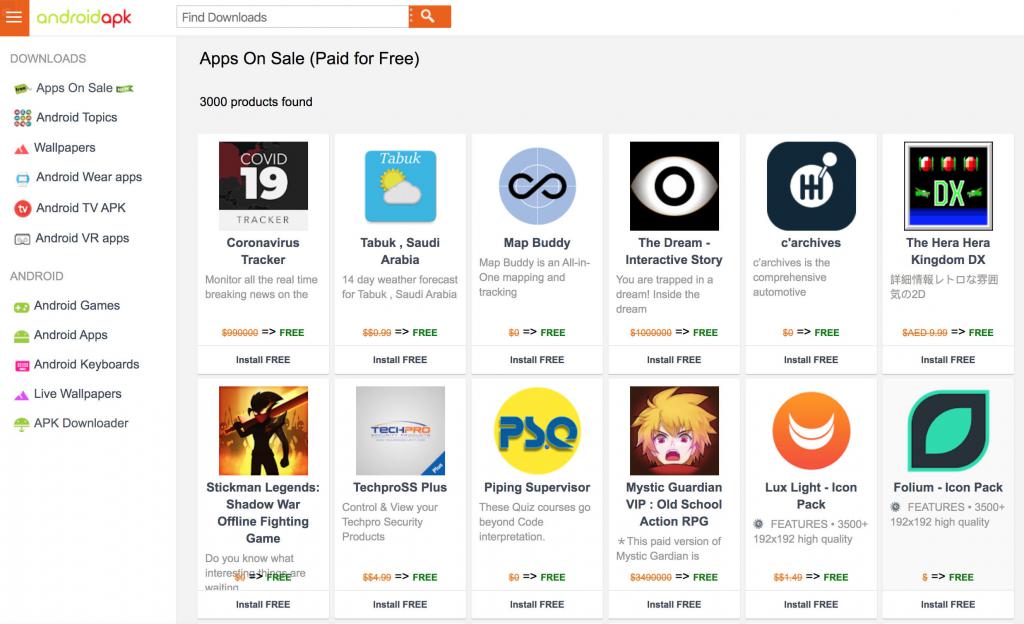Click the androidapk site logo
The width and height of the screenshot is (1024, 624).
point(84,17)
